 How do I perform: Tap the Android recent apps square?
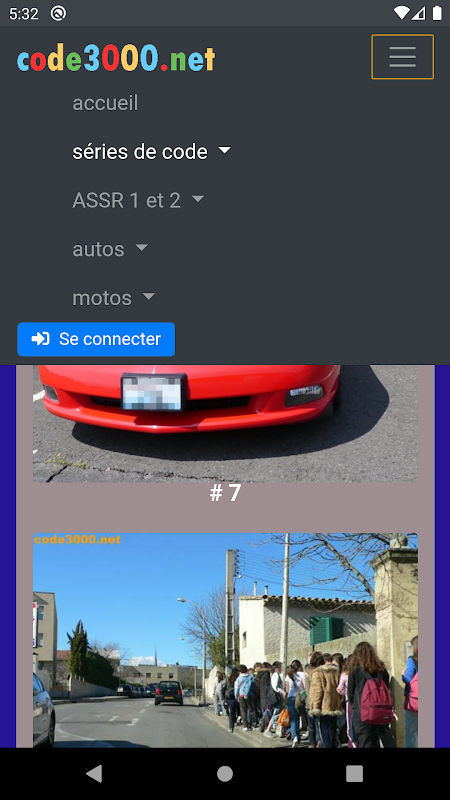(354, 773)
